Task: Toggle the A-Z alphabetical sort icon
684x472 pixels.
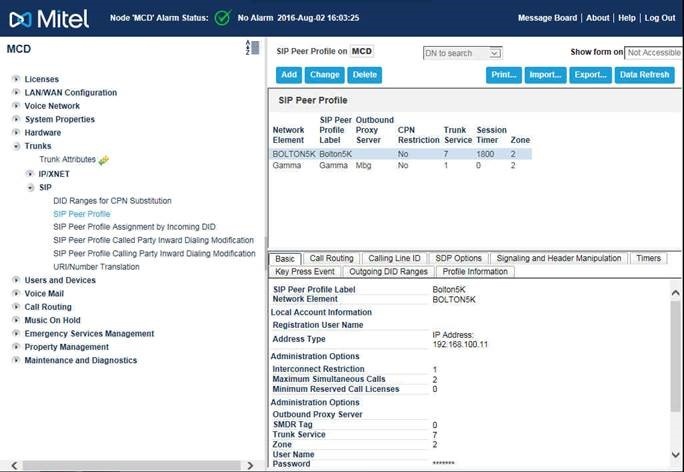Action: [x=252, y=48]
